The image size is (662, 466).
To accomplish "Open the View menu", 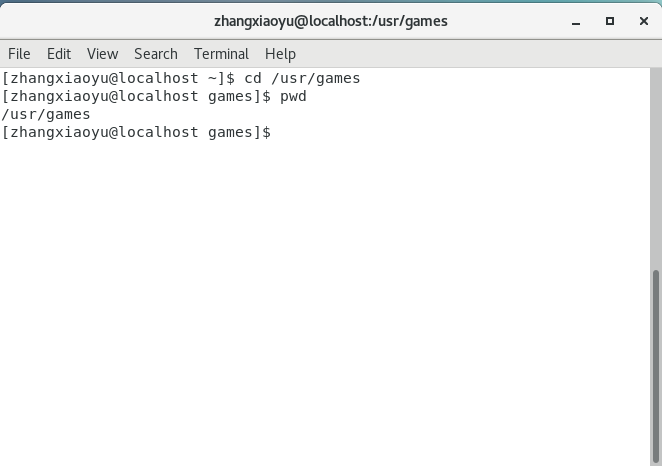I will 102,54.
